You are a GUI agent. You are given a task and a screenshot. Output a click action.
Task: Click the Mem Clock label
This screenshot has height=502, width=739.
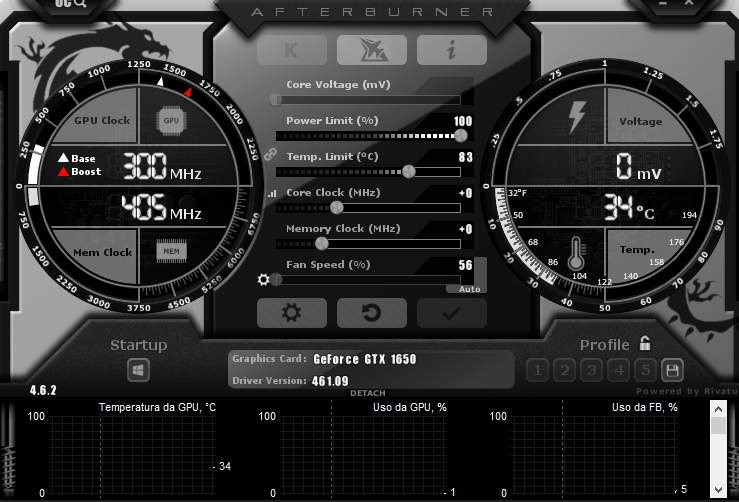[x=102, y=253]
